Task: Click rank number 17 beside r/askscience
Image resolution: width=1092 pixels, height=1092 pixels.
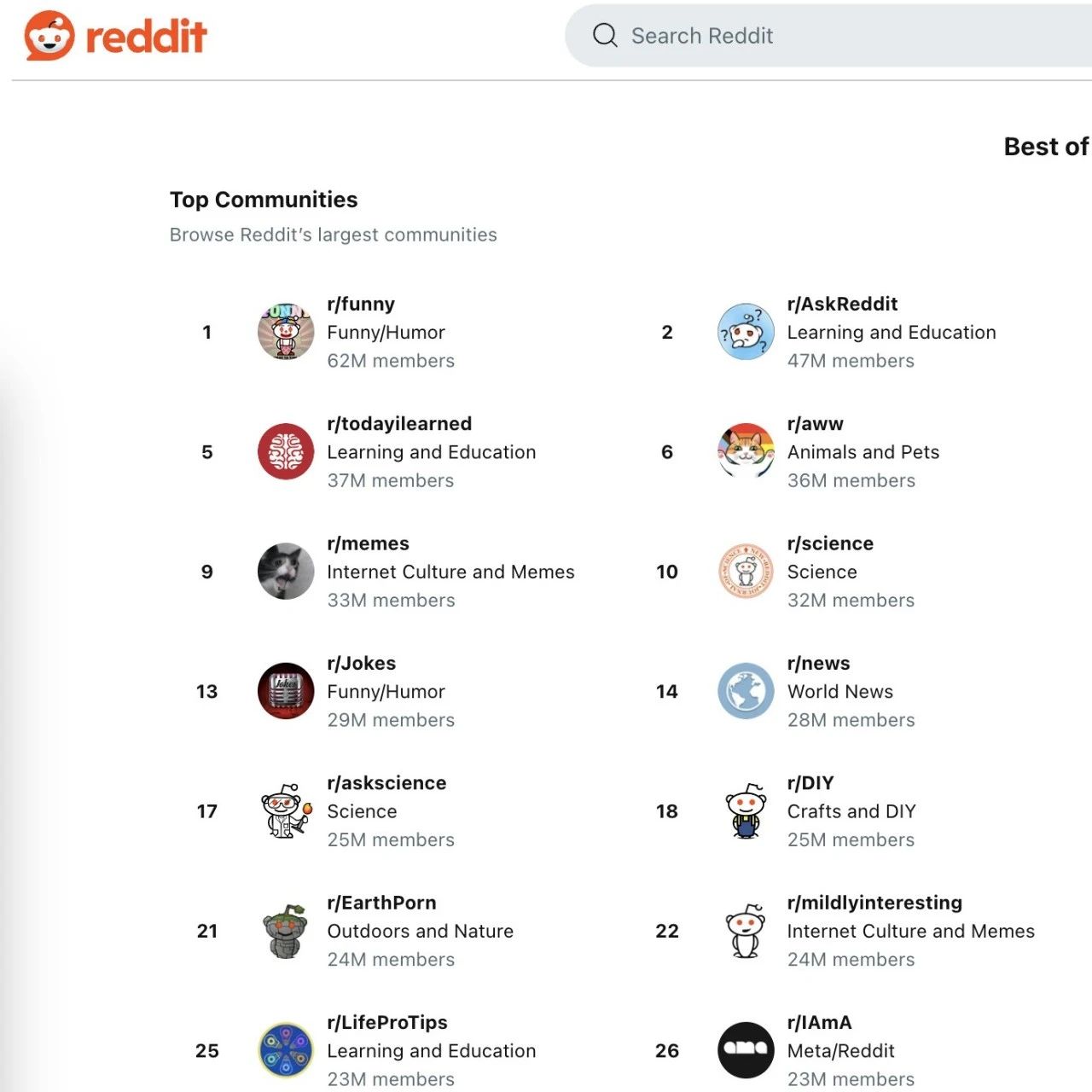Action: point(207,810)
